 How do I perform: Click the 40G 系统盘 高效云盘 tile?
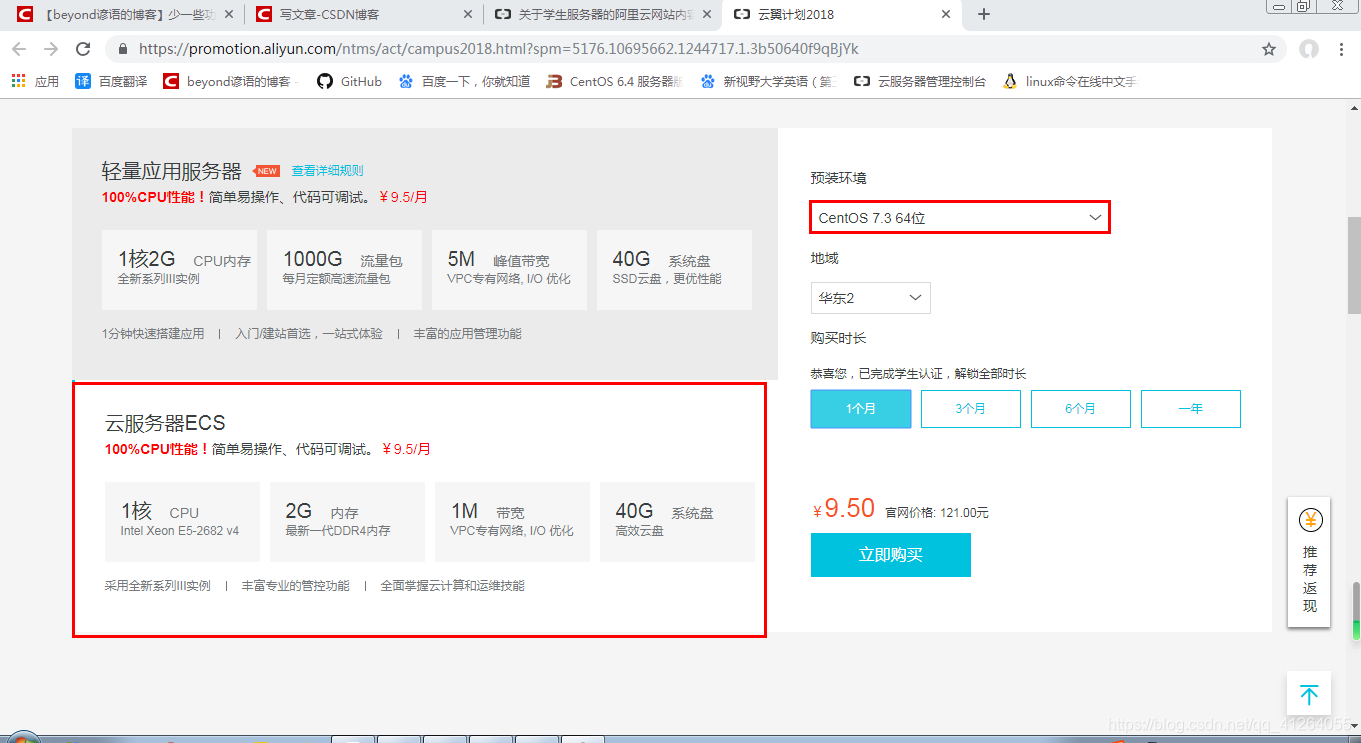(x=677, y=521)
